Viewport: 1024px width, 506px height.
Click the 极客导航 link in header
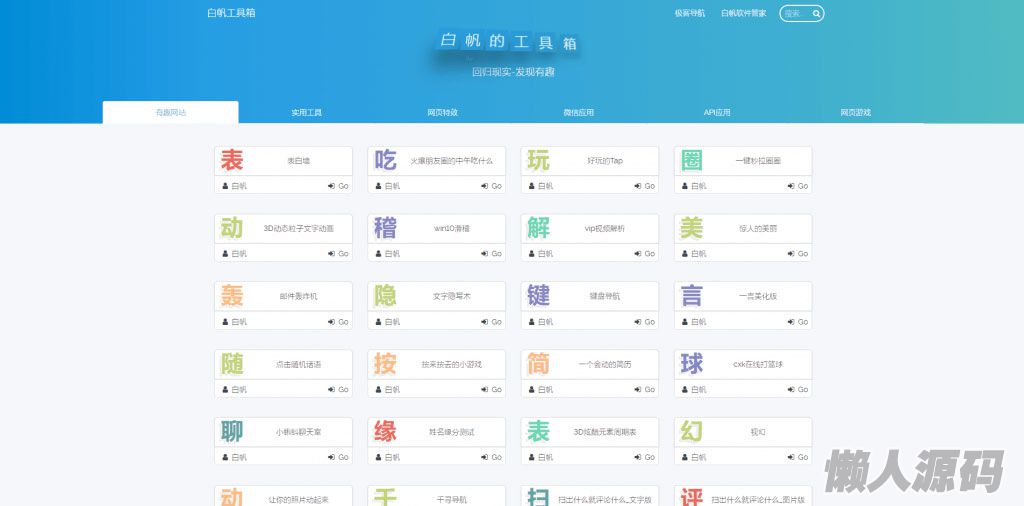(x=689, y=14)
